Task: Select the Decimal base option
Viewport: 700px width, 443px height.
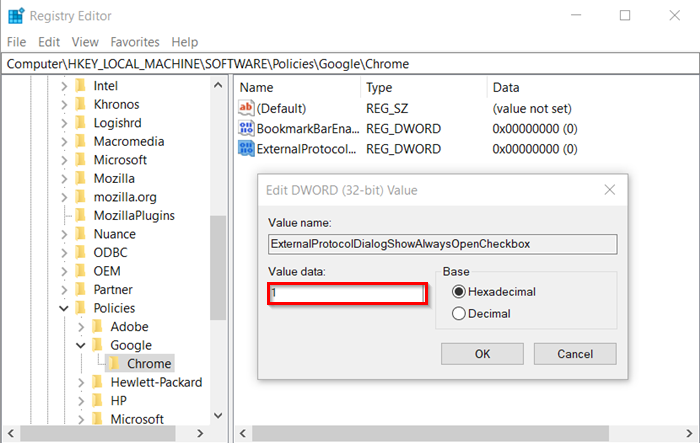Action: point(458,313)
